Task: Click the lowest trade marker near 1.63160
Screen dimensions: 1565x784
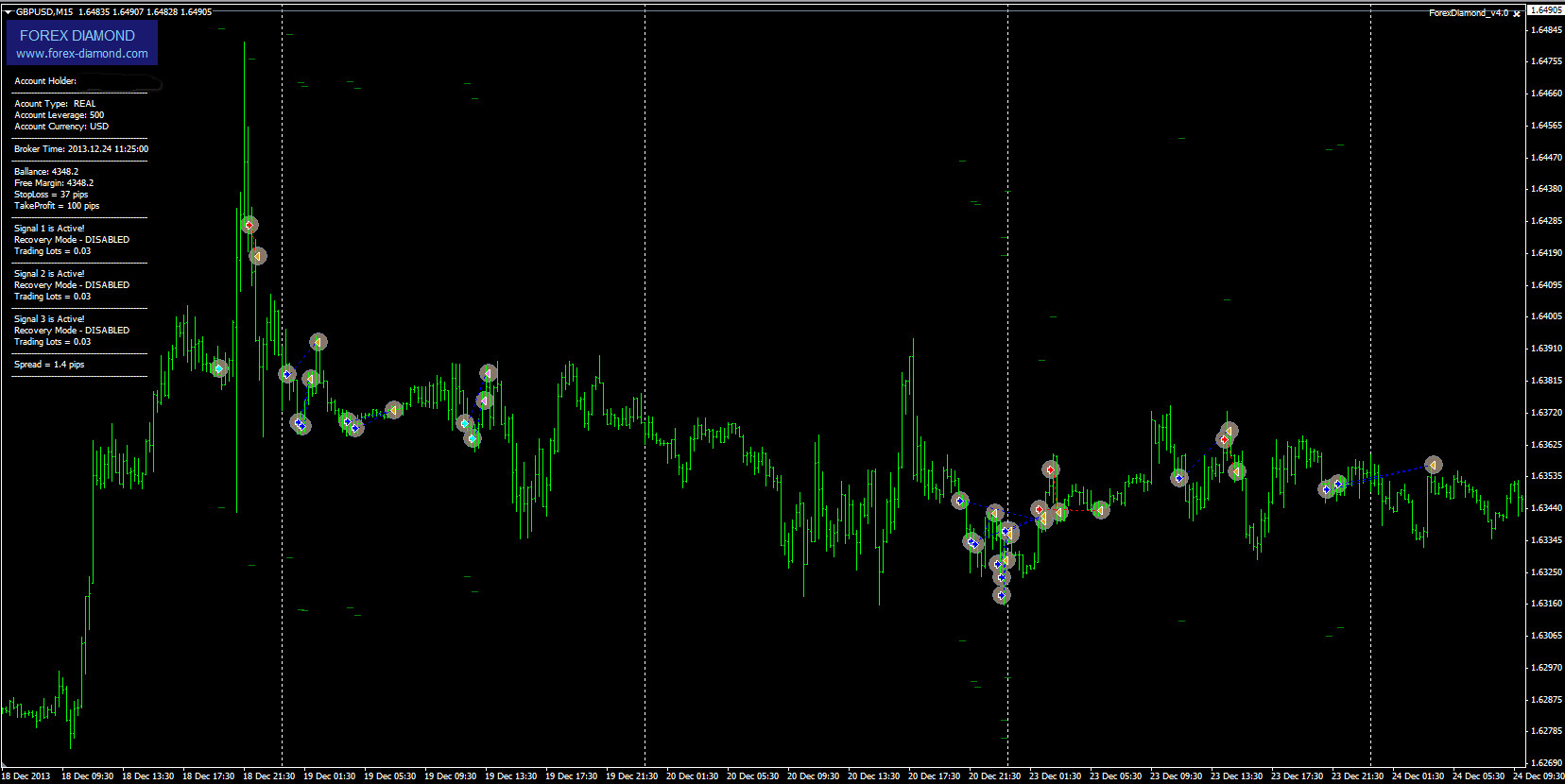Action: 1001,595
